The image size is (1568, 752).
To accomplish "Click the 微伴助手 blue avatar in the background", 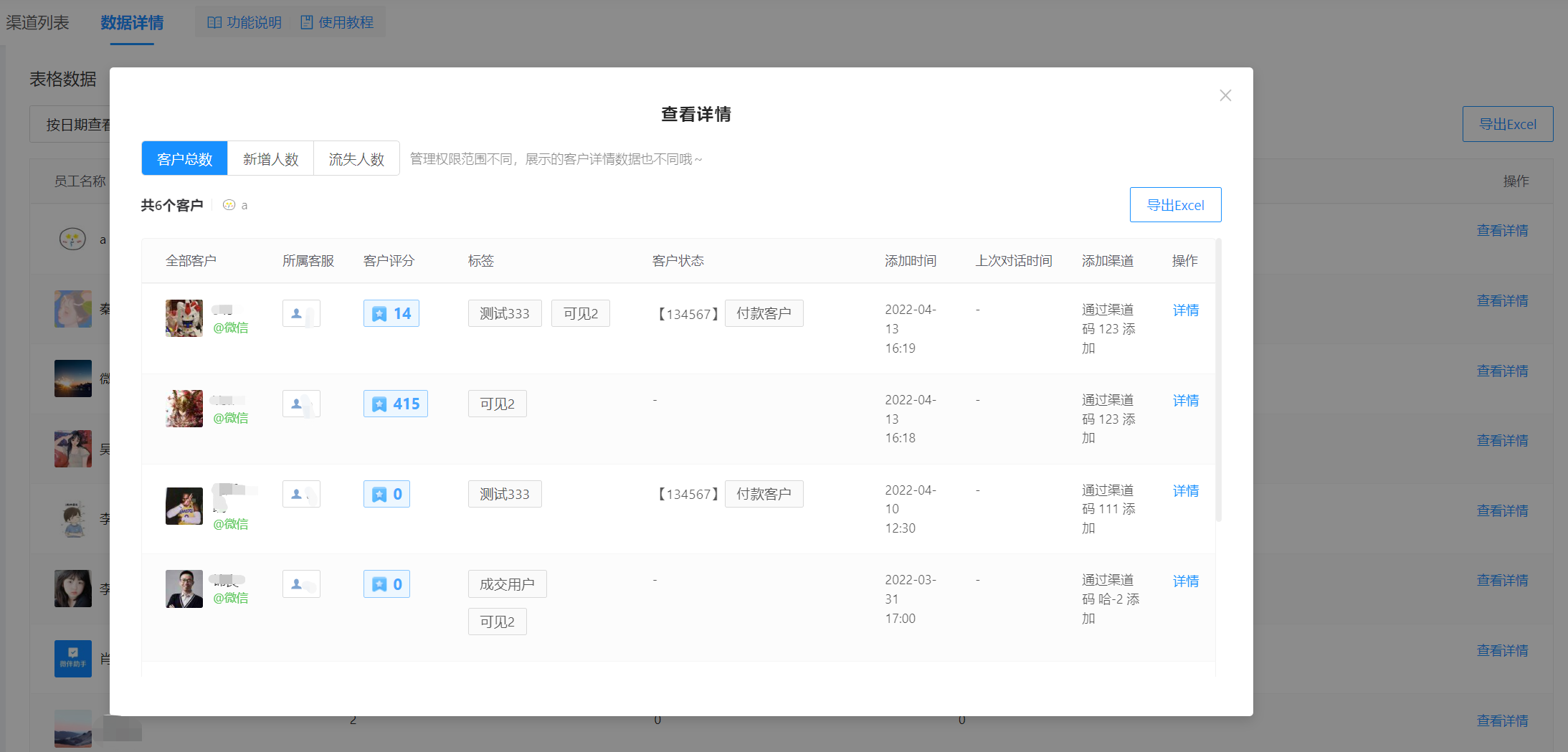I will pyautogui.click(x=73, y=659).
